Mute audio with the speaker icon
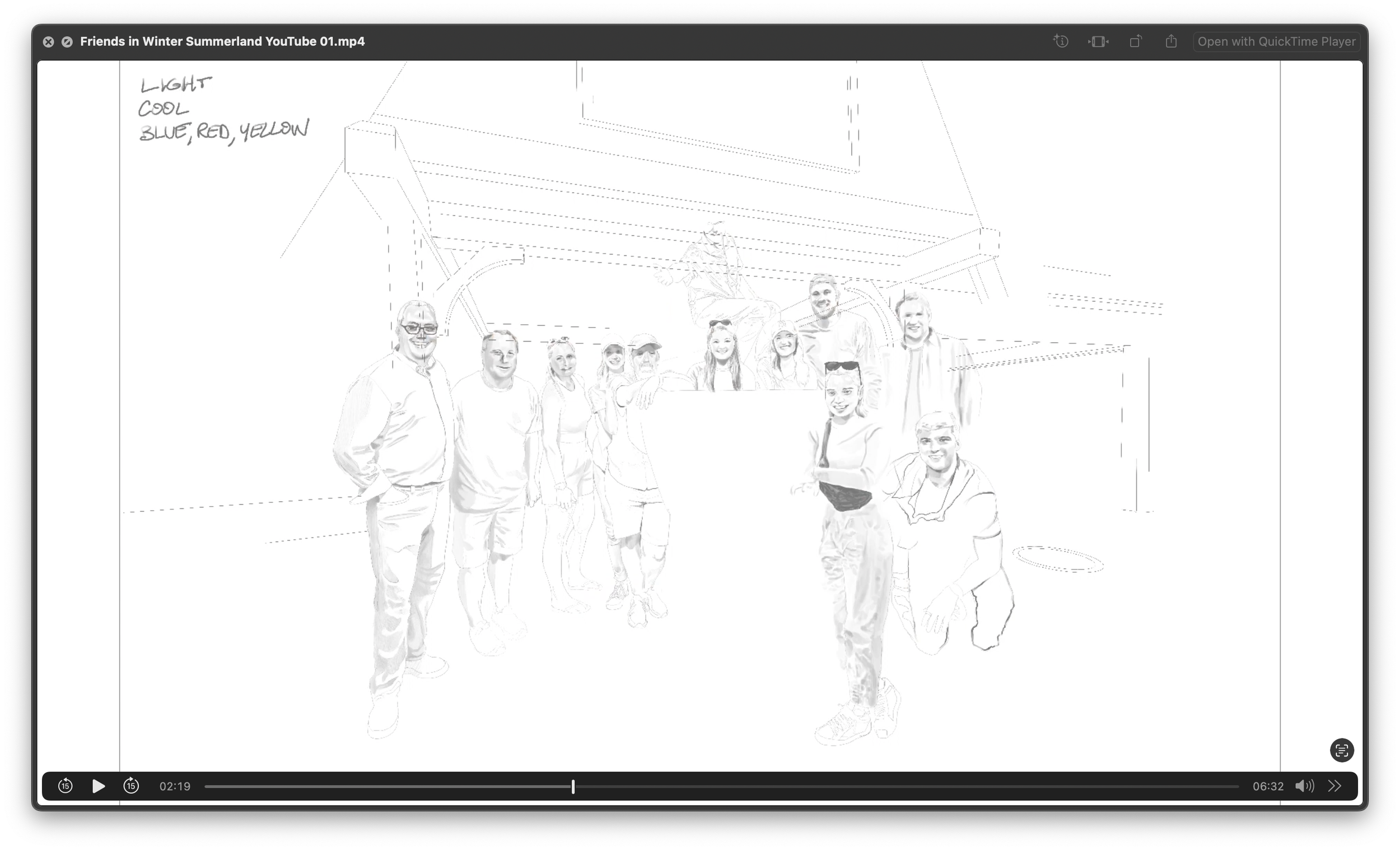Viewport: 1400px width, 850px height. [1304, 786]
